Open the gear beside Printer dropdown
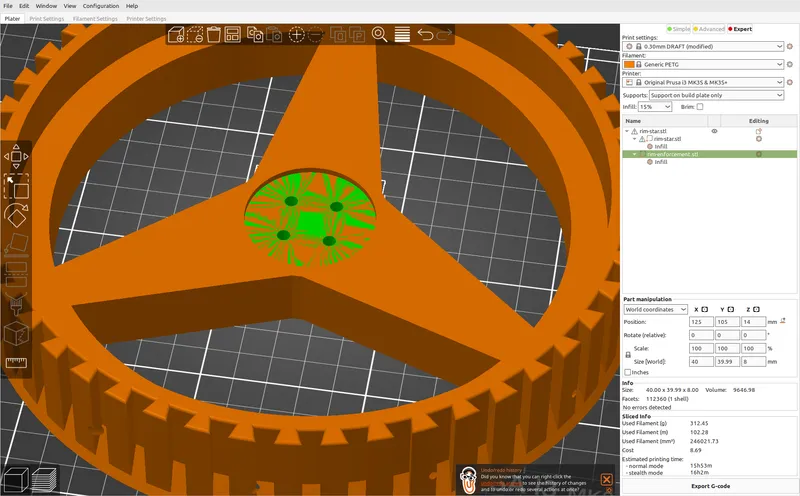This screenshot has height=496, width=800. 790,82
